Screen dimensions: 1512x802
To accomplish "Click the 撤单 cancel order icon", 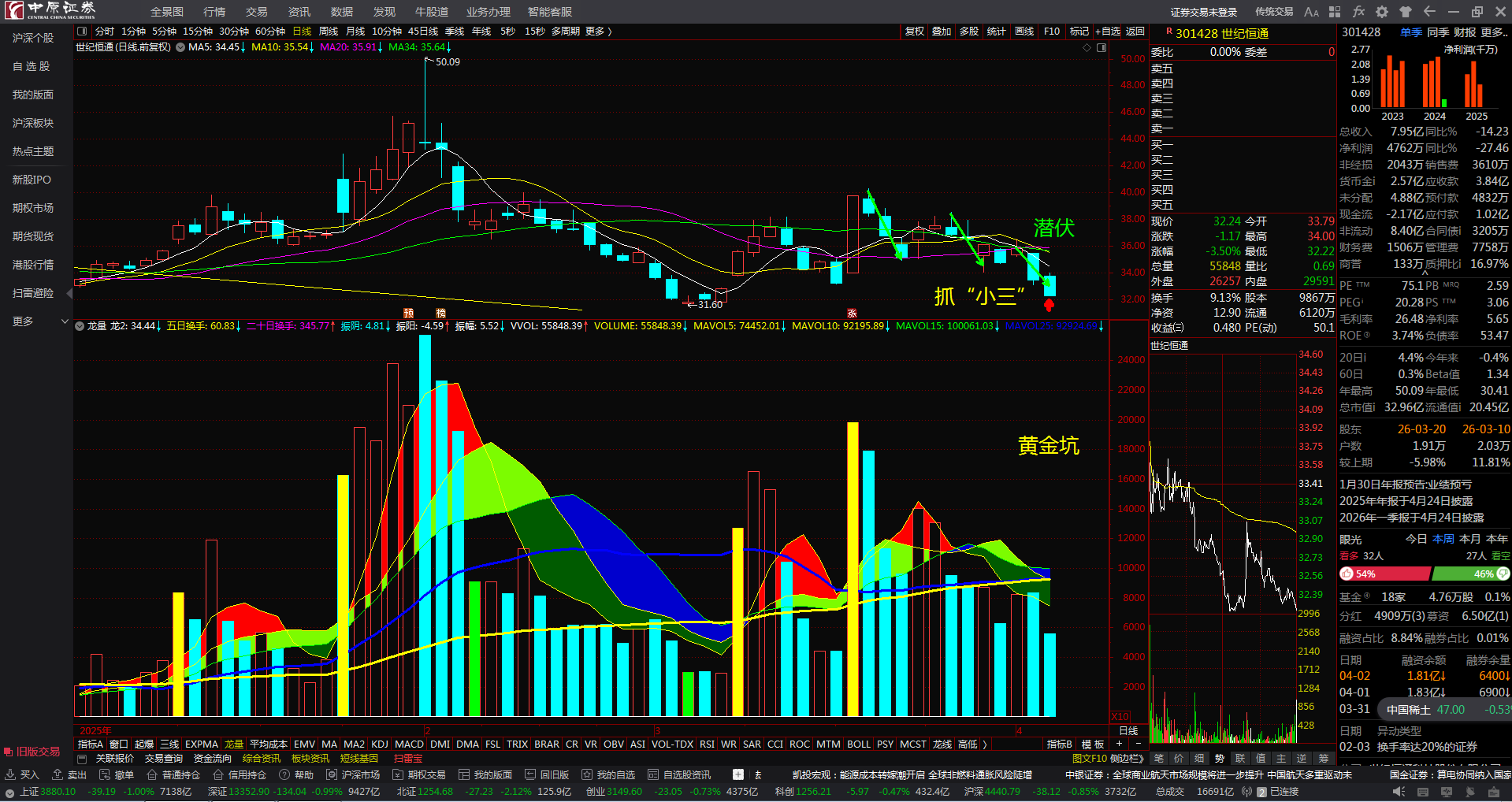I will coord(117,774).
